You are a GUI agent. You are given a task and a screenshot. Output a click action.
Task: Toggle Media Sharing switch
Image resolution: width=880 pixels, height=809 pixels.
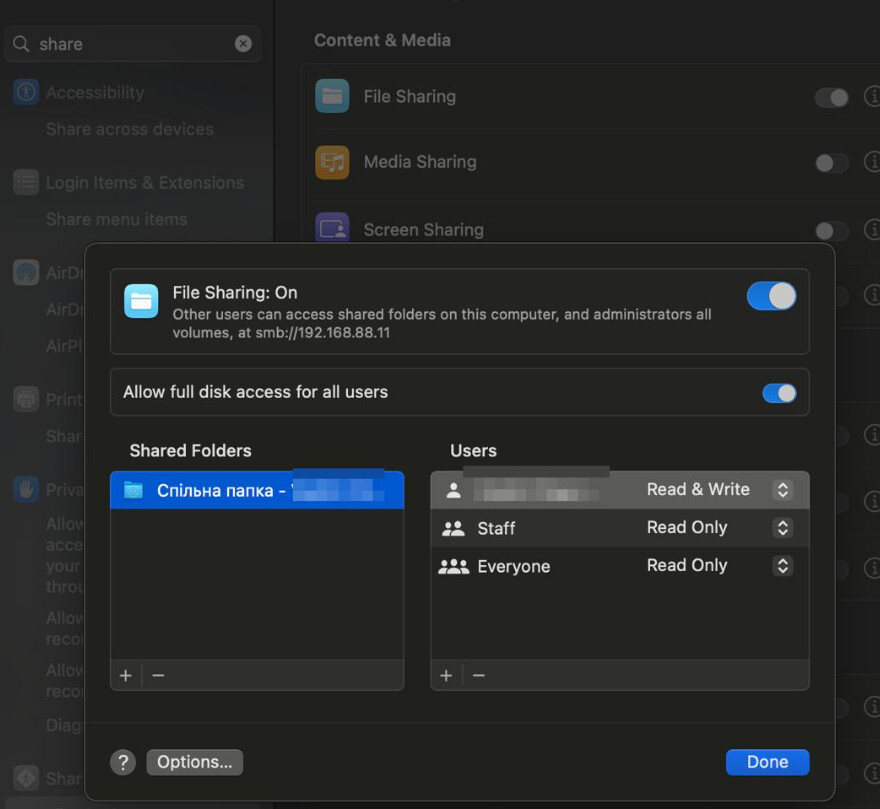click(x=831, y=163)
